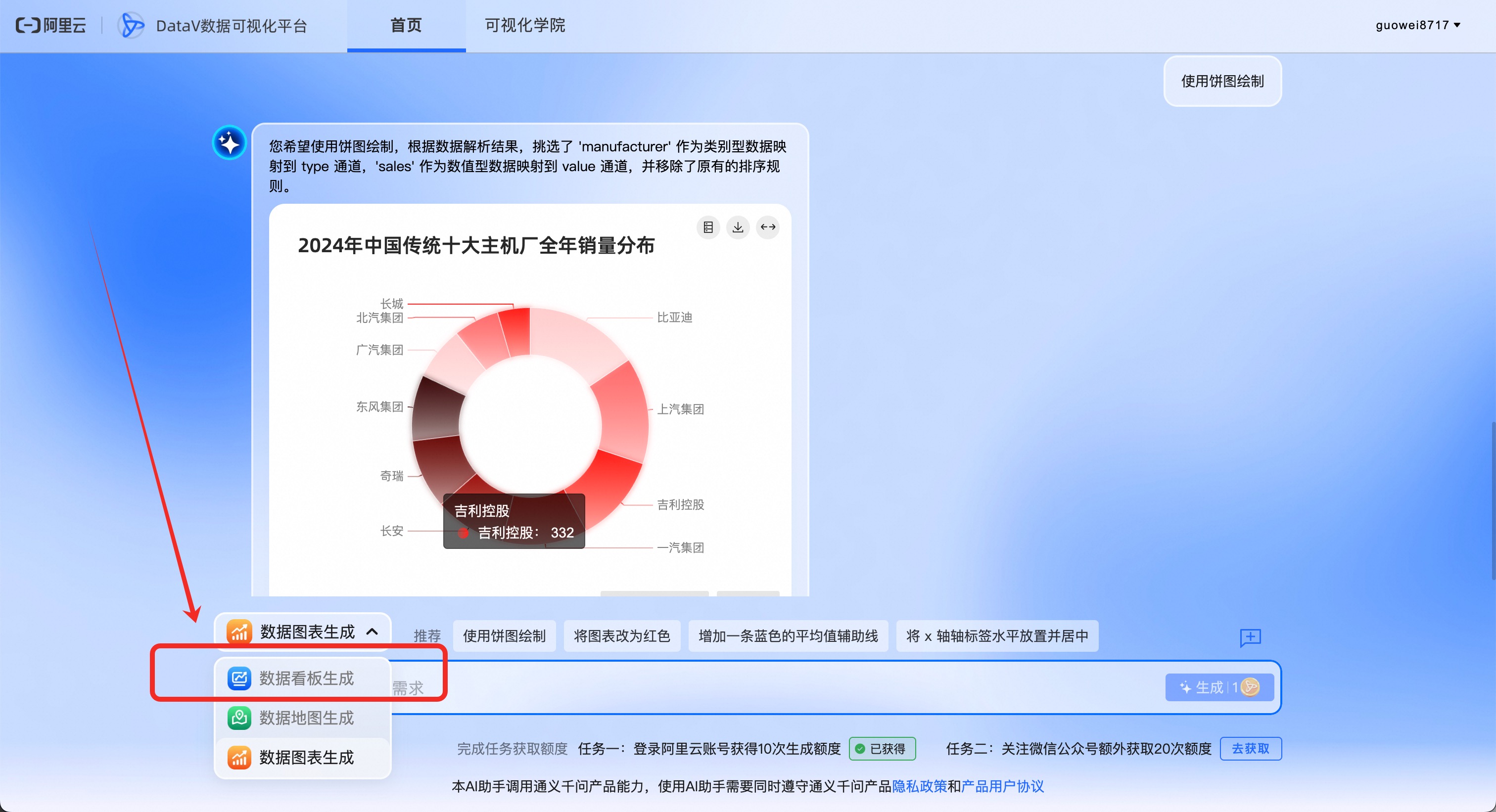1496x812 pixels.
Task: Click the 长城 label text
Action: coord(392,304)
